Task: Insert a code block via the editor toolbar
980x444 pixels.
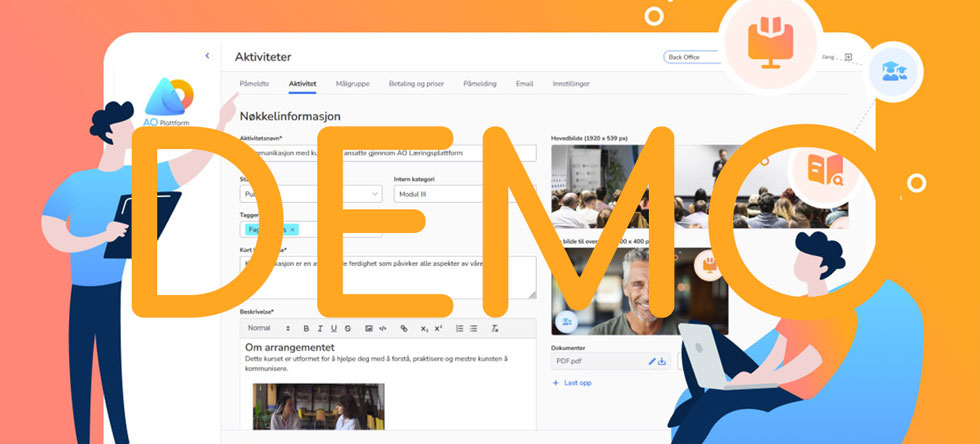Action: [383, 328]
